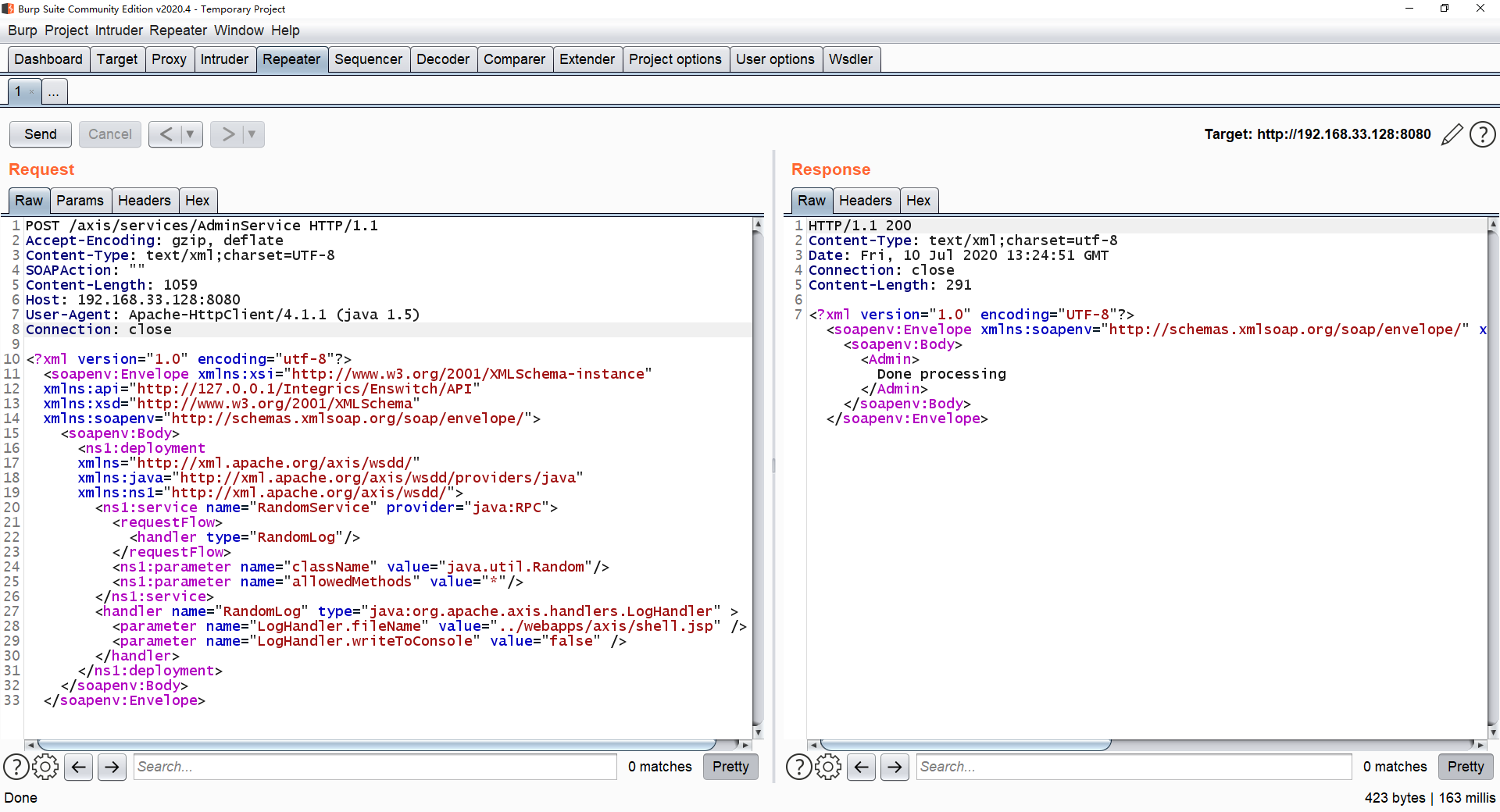Open the Project options tab
This screenshot has width=1500, height=812.
point(675,59)
